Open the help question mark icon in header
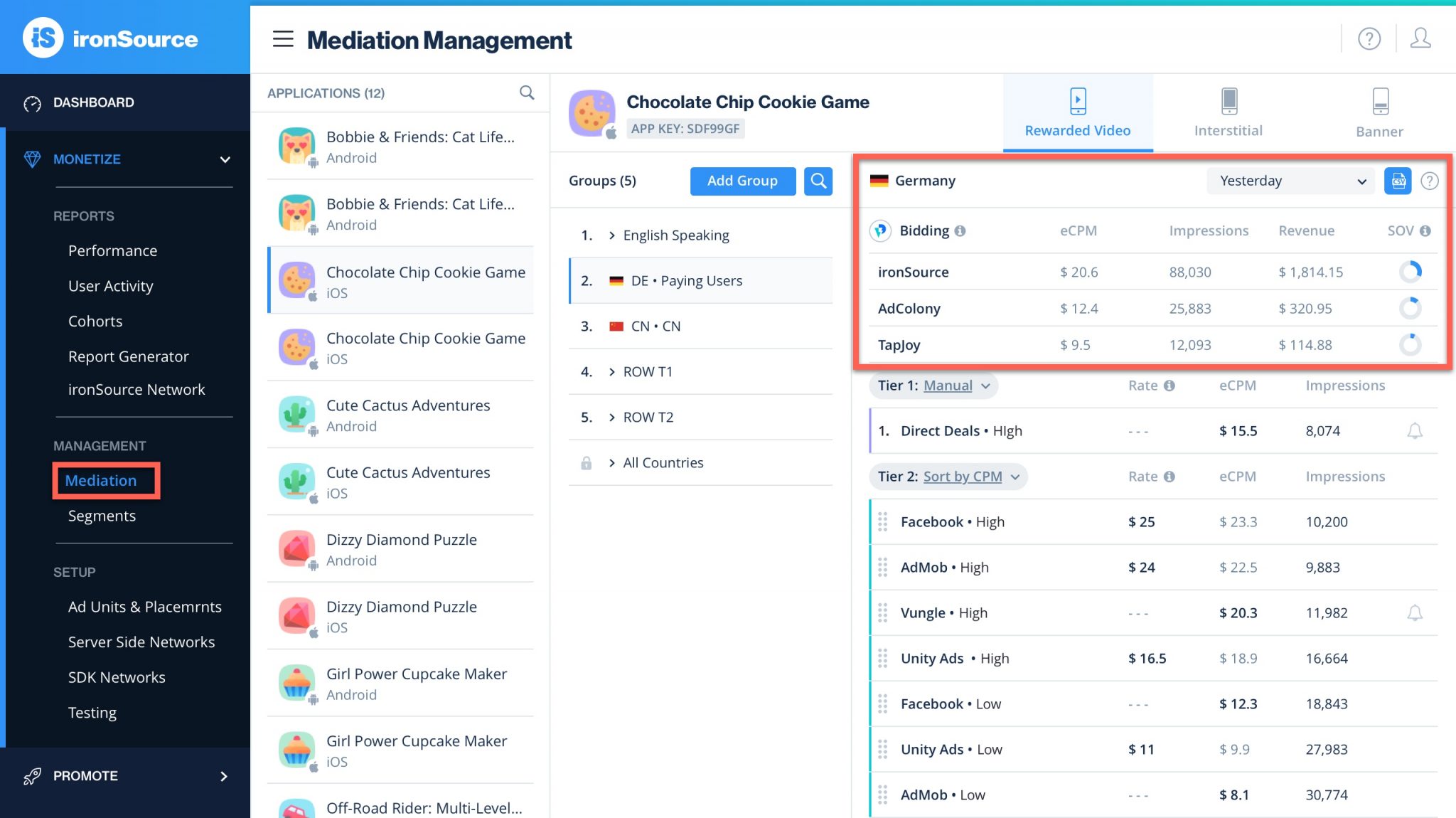Viewport: 1456px width, 818px height. coord(1369,38)
